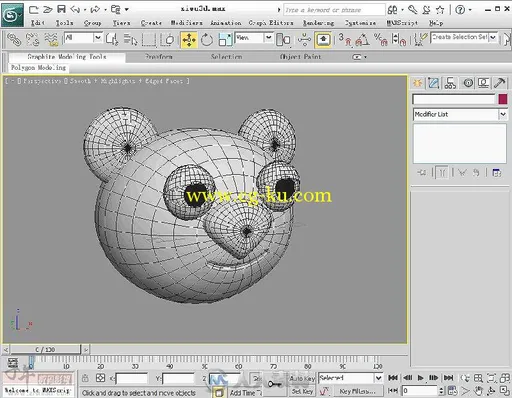Viewport: 512px width, 398px height.
Task: Toggle Absolute/Offset transform type-in mode
Action: click(100, 378)
